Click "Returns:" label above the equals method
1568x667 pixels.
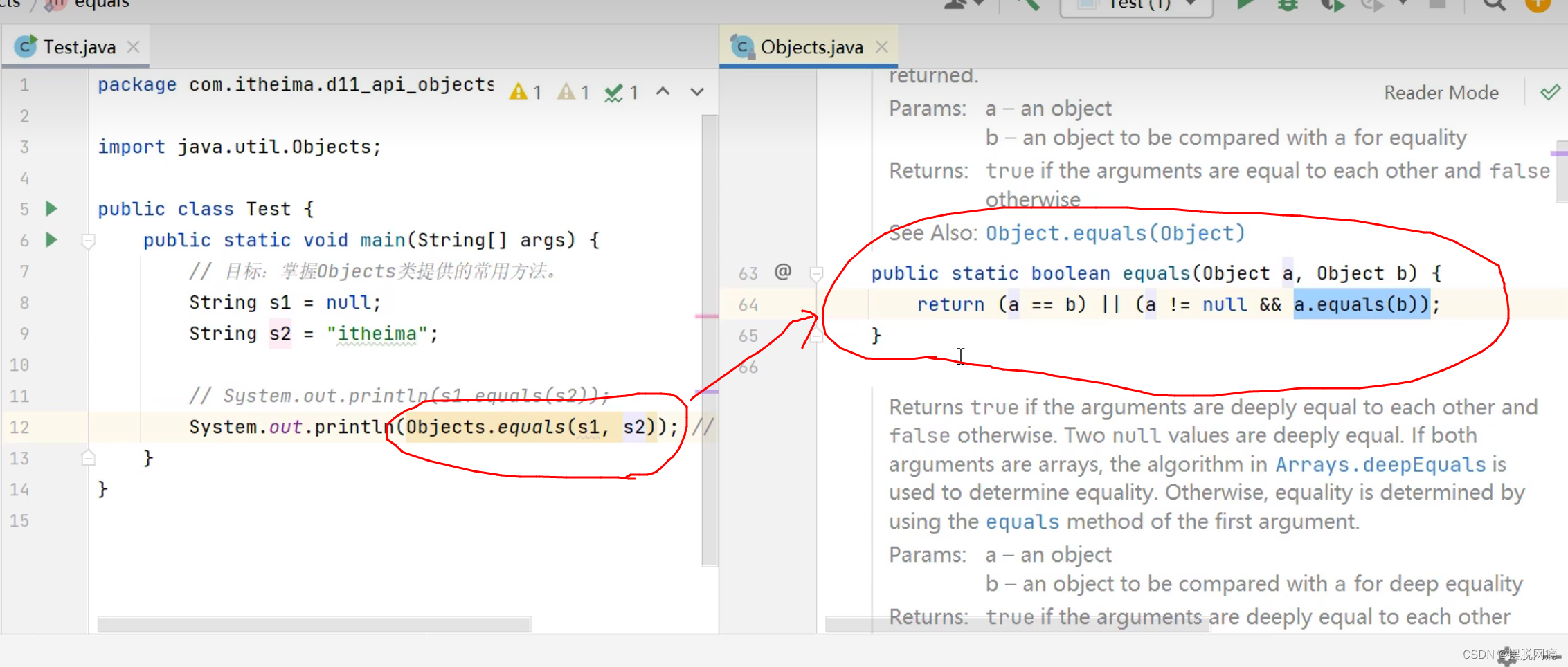click(928, 171)
